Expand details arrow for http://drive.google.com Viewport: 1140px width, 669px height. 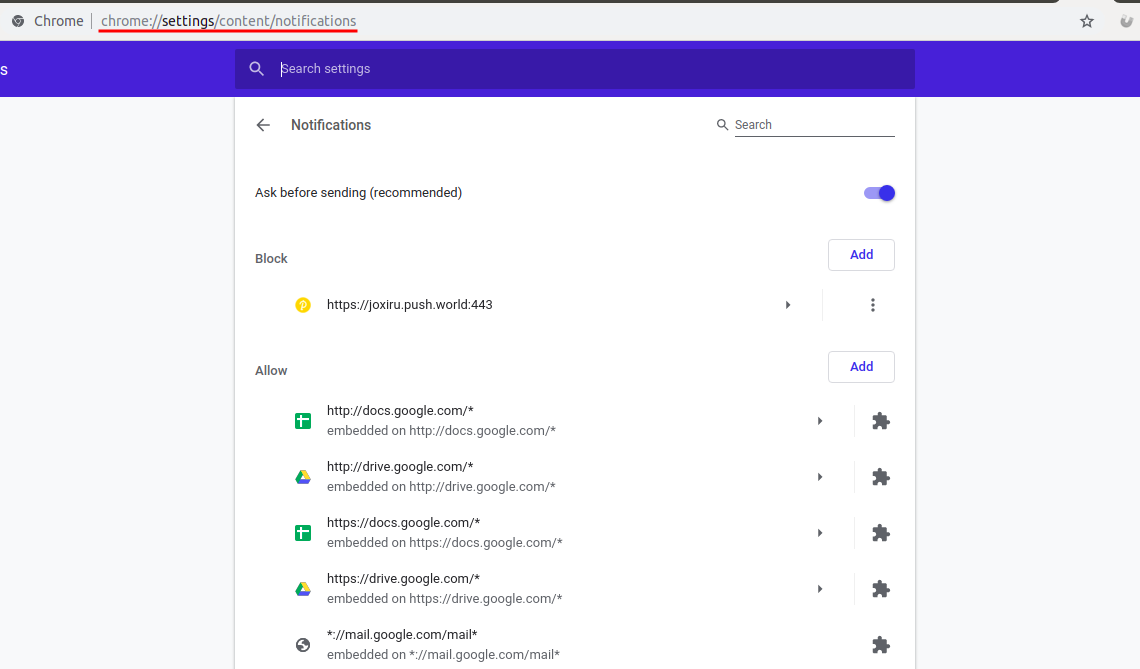[x=820, y=477]
